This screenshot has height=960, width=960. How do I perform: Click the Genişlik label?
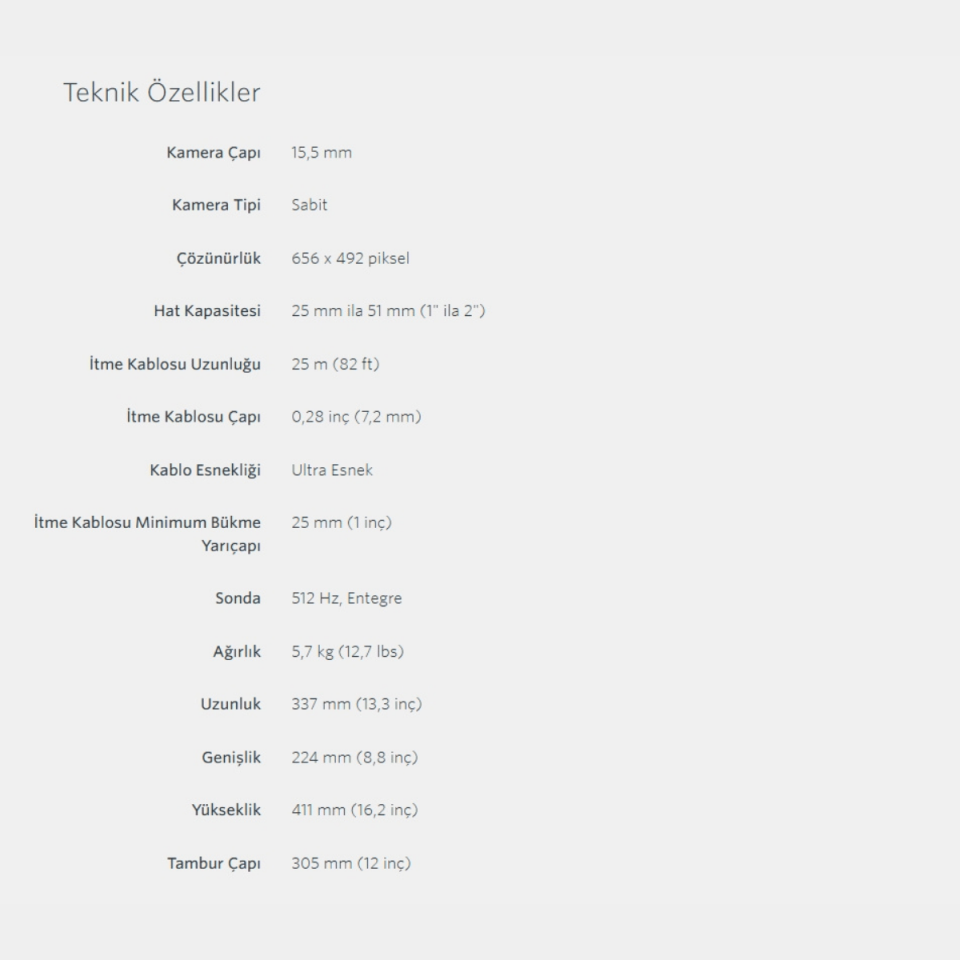(x=231, y=757)
